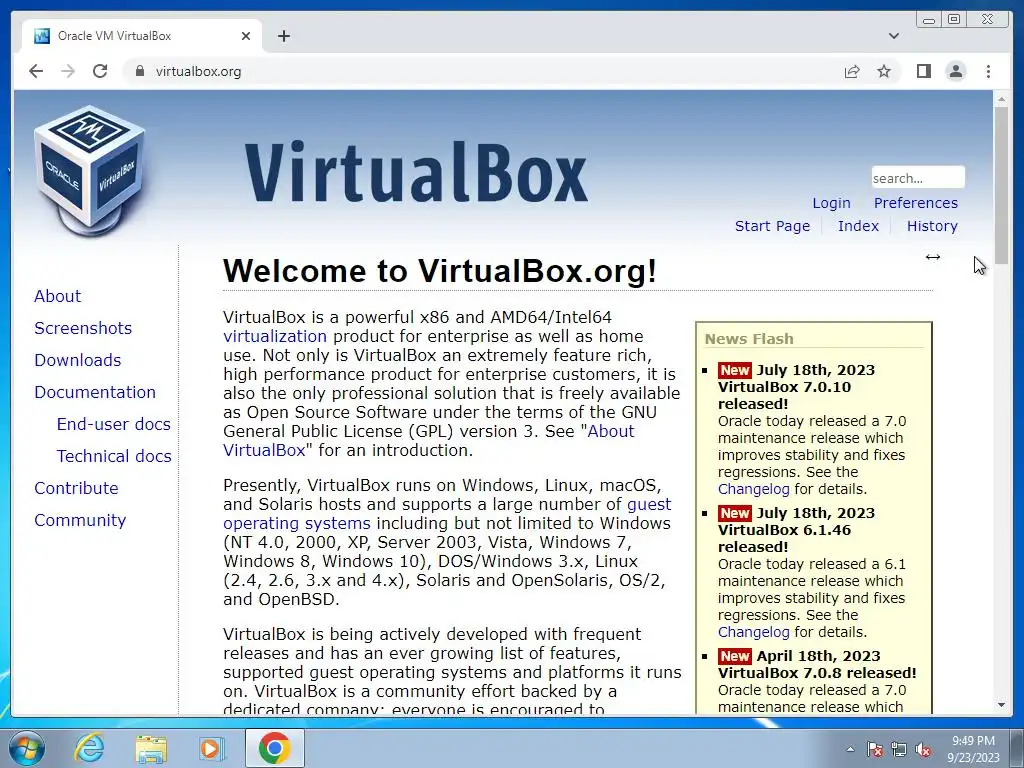Image resolution: width=1024 pixels, height=768 pixels.
Task: Open the Index link
Action: pos(858,226)
